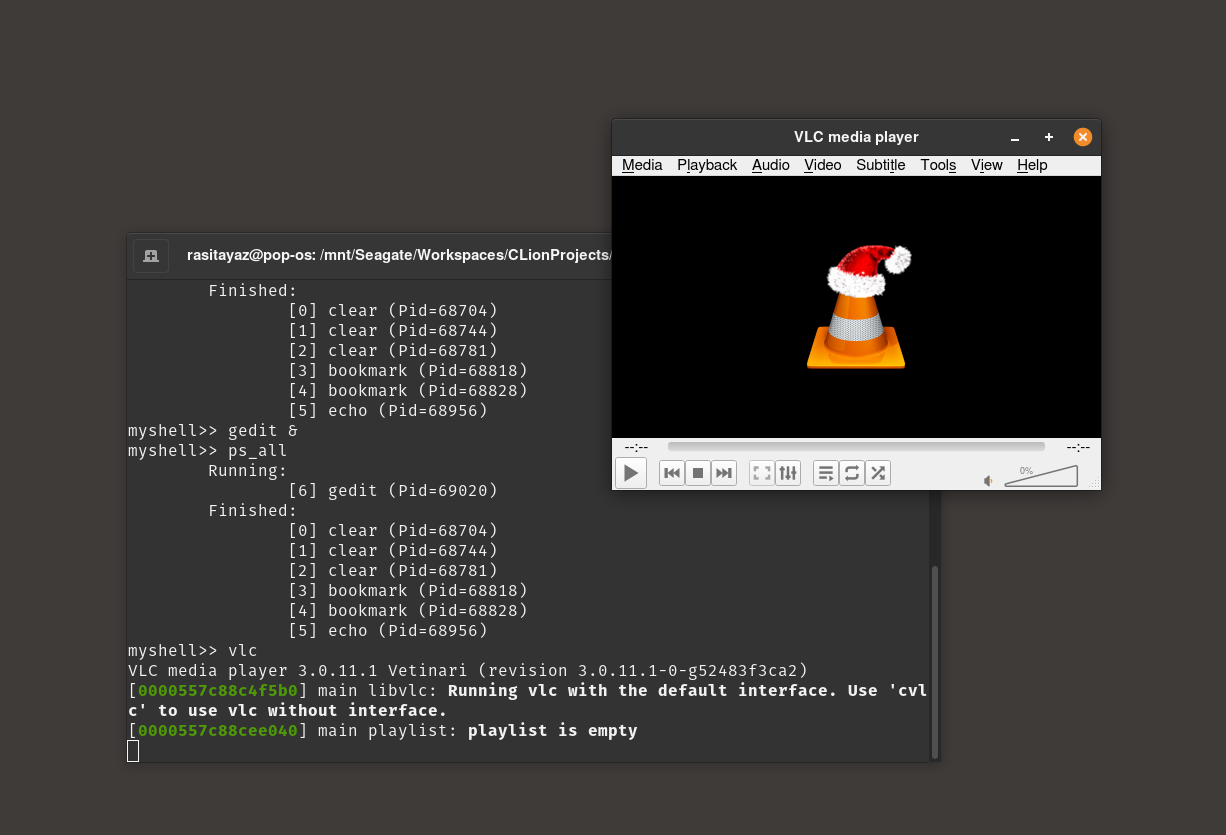Click 'Running:' under ps_all in terminal
This screenshot has width=1226, height=835.
click(248, 471)
